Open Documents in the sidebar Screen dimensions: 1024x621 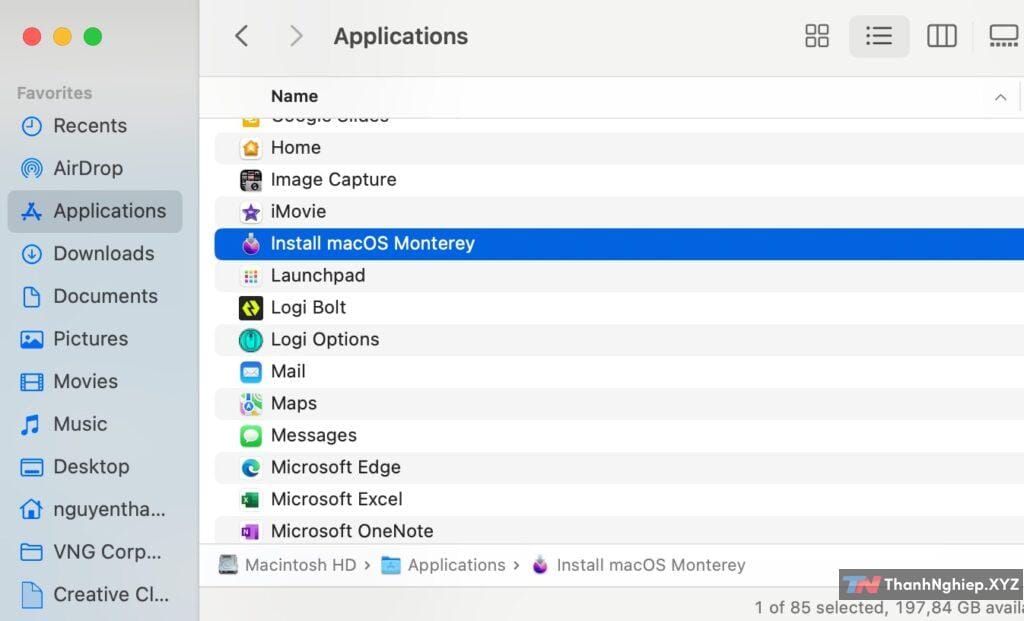pos(105,296)
